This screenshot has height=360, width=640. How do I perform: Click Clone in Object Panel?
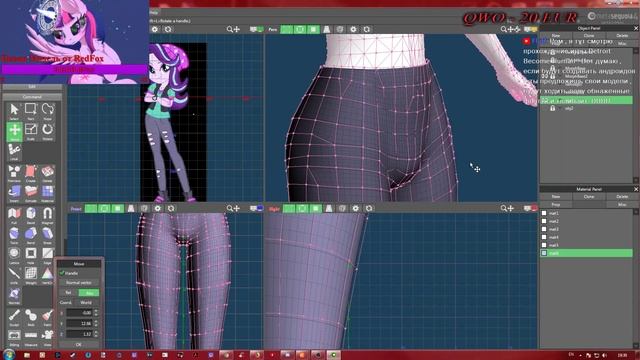pyautogui.click(x=589, y=36)
